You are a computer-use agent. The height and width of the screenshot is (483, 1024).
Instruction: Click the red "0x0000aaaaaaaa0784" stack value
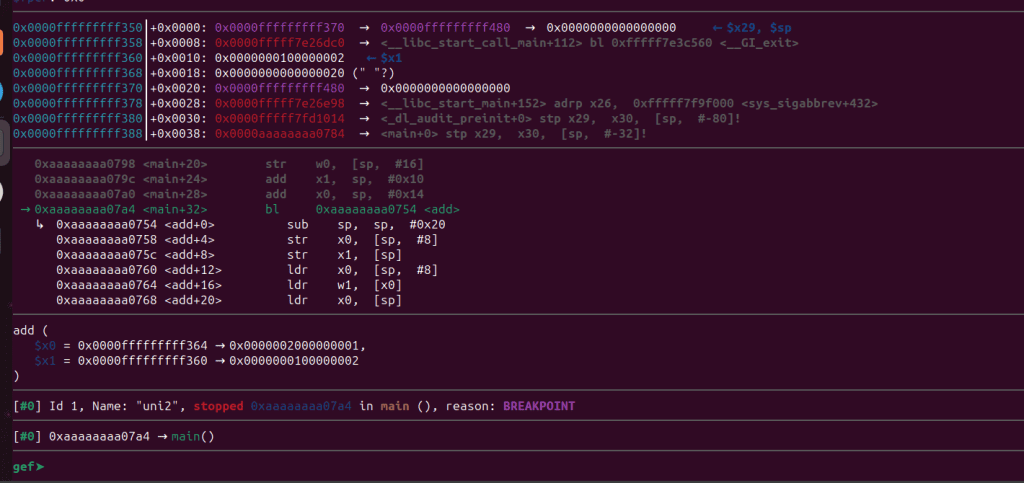coord(280,133)
